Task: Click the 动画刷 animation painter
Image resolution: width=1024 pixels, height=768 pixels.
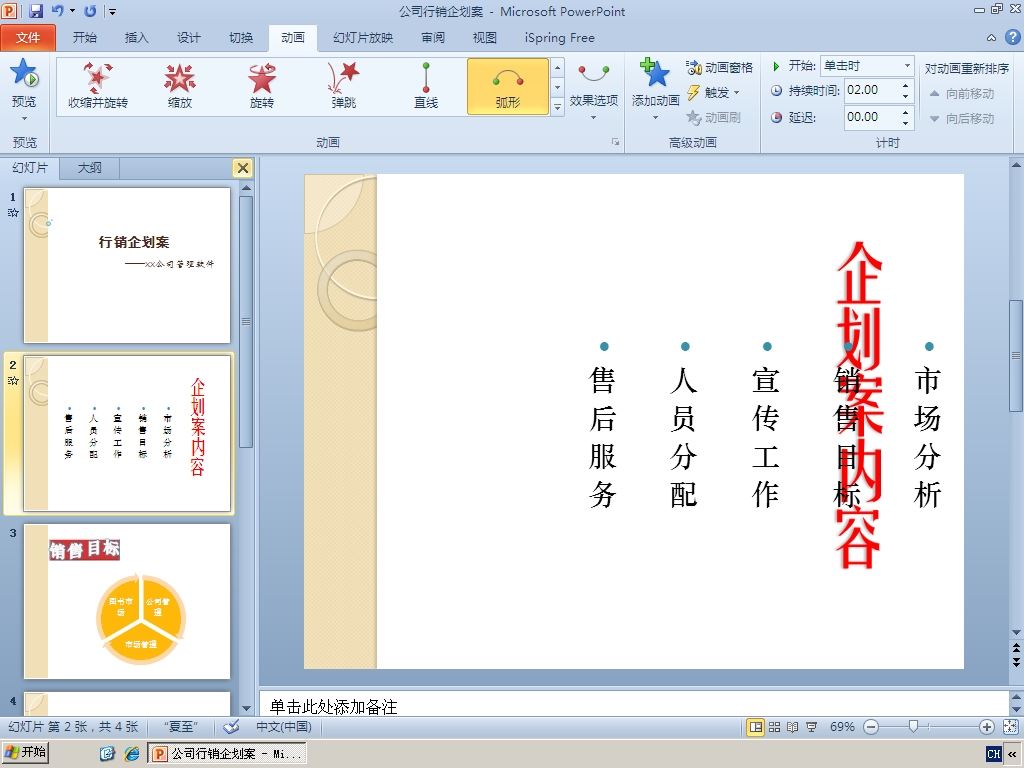Action: coord(713,118)
